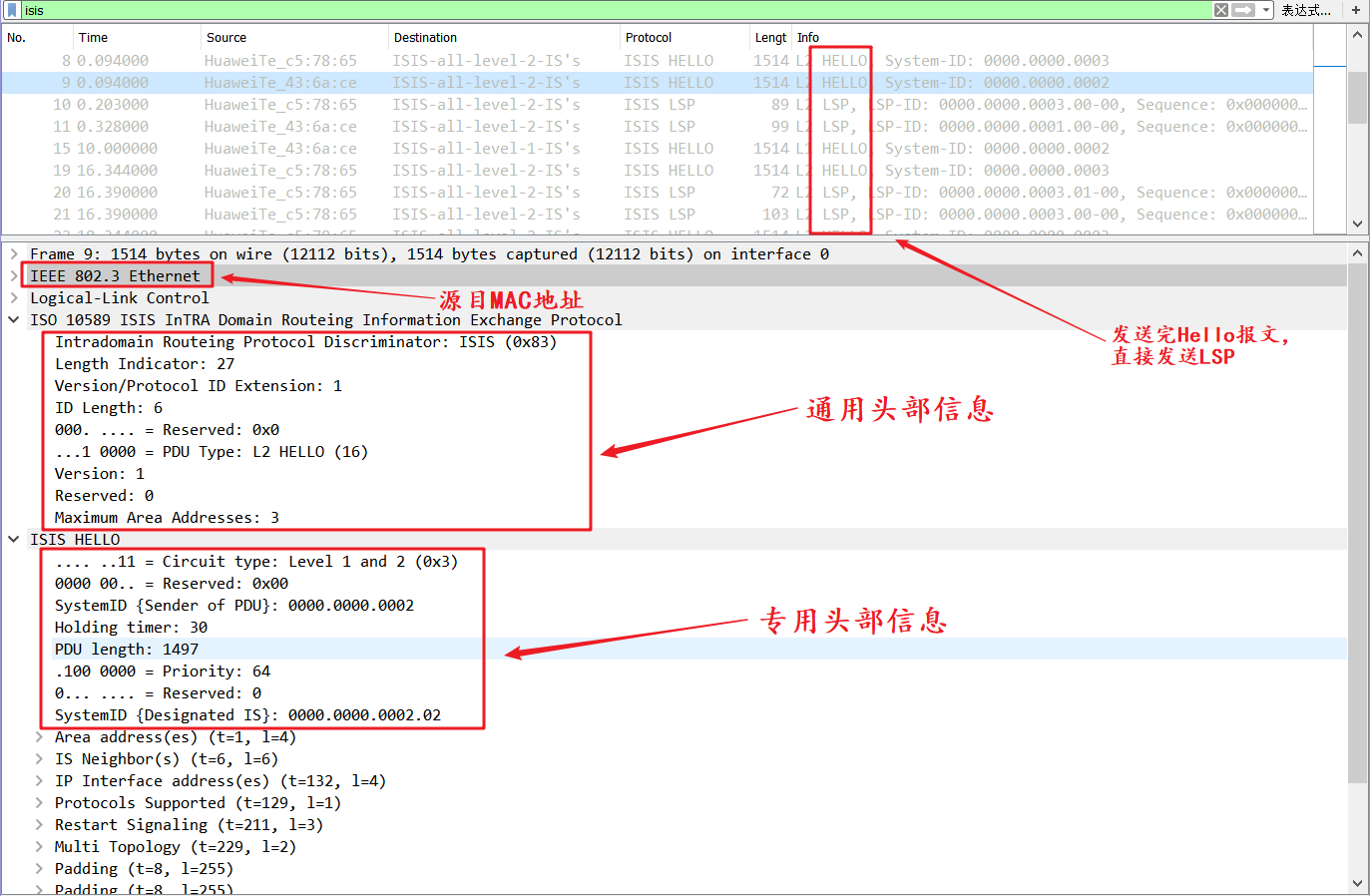Collapse the ISIS HELLO node
1370x896 pixels.
coord(14,540)
